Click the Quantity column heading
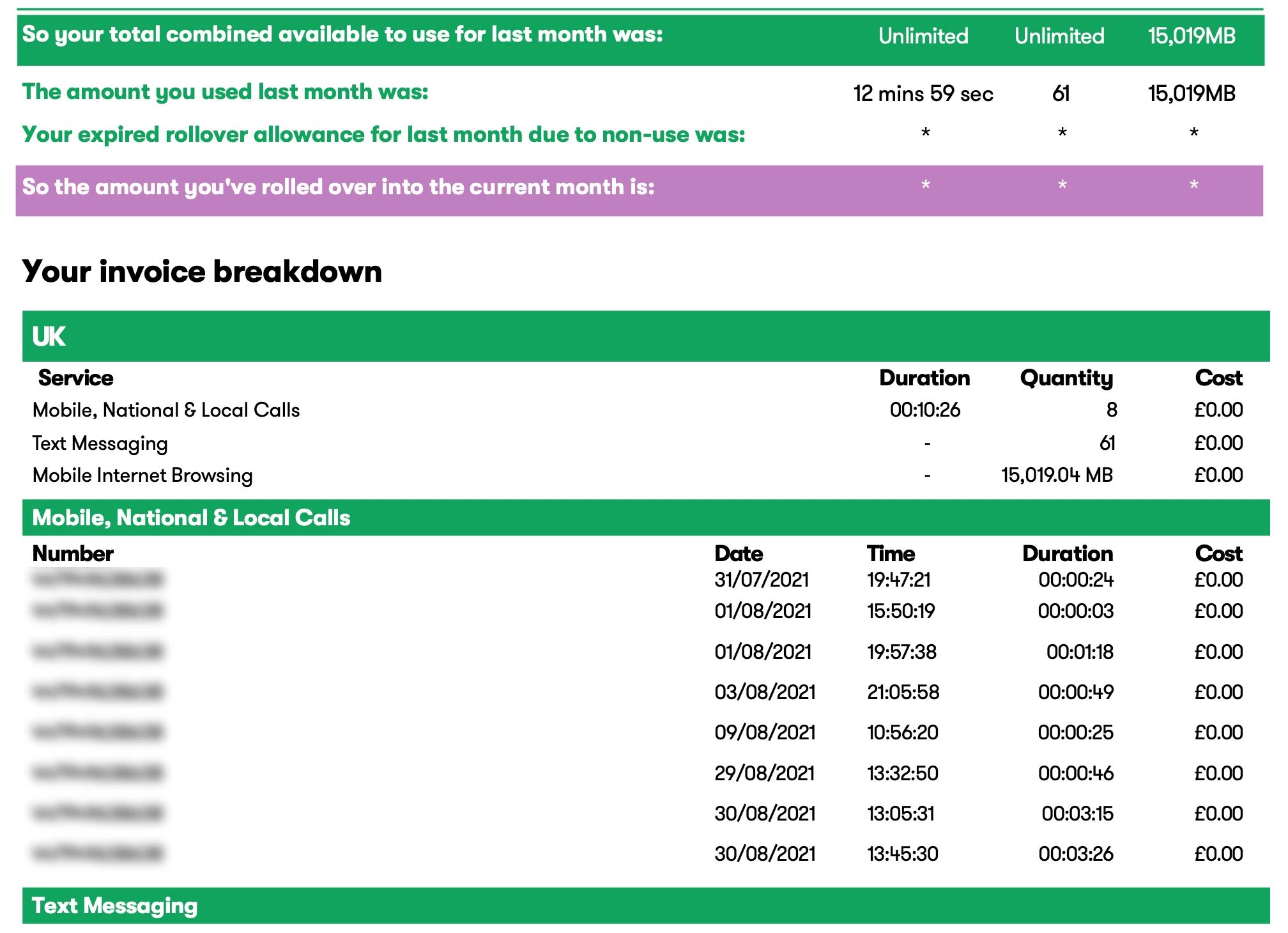This screenshot has height=933, width=1288. click(x=1066, y=378)
